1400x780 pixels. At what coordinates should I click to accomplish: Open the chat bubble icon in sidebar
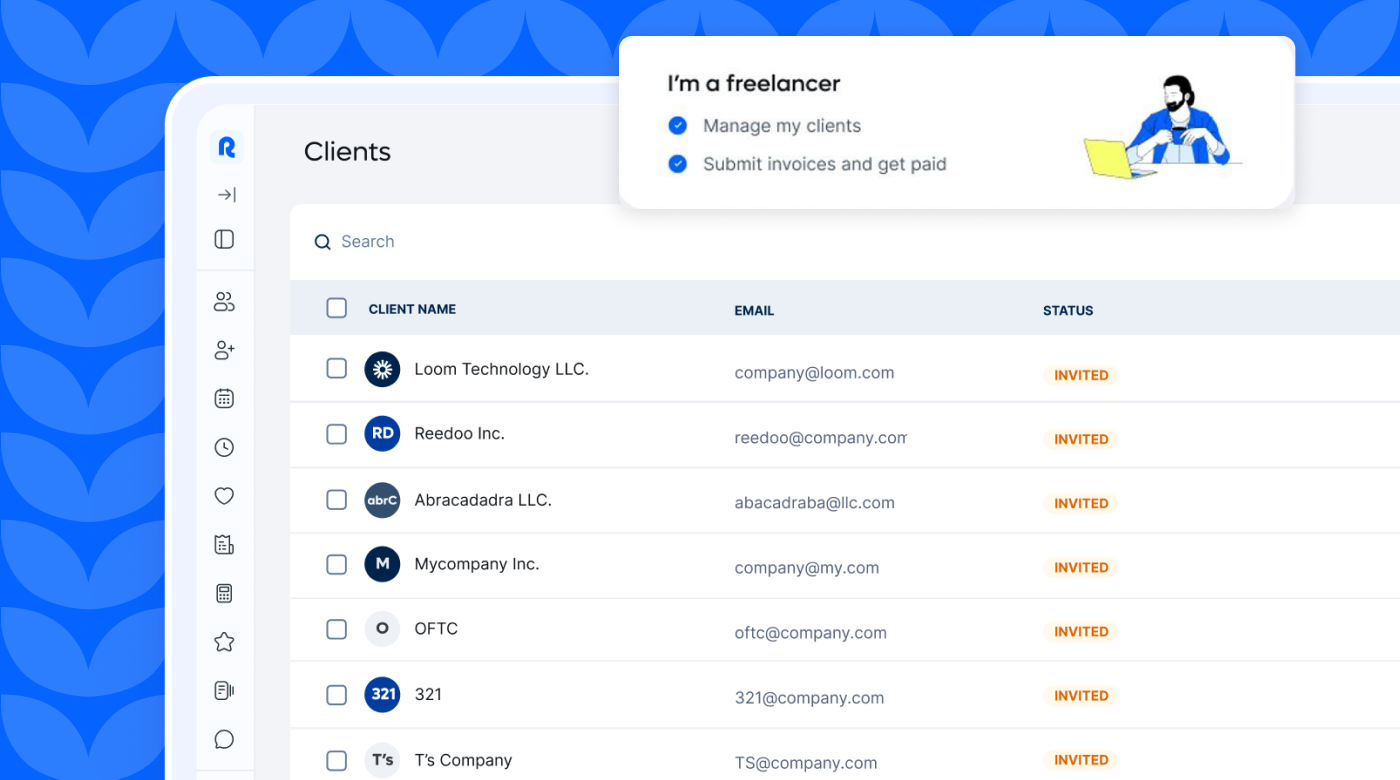tap(223, 739)
